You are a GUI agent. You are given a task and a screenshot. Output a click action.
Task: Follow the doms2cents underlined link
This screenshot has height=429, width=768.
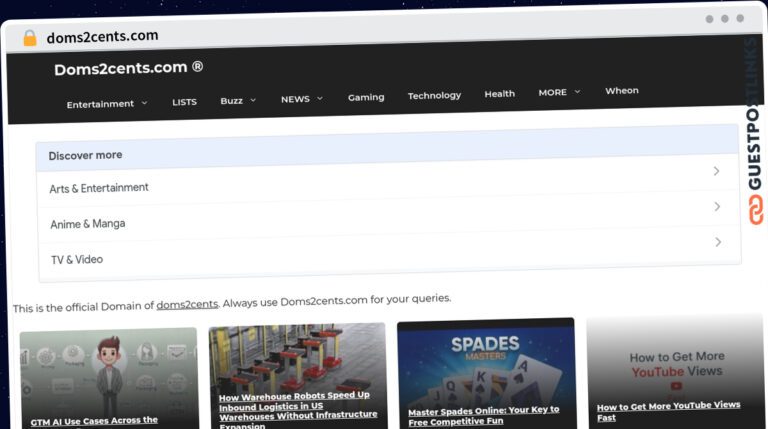(187, 305)
